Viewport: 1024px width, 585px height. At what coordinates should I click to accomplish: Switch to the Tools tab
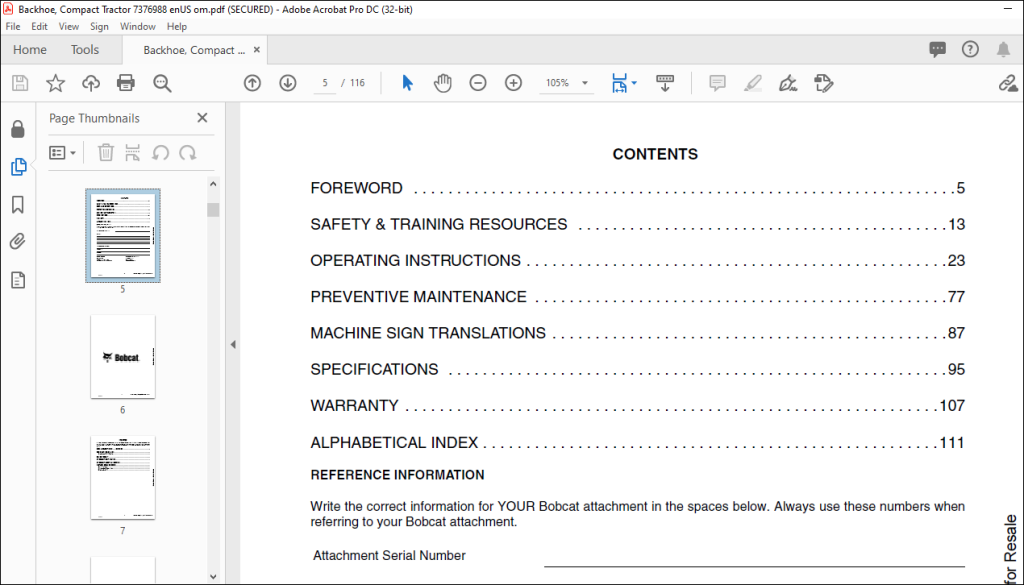coord(85,50)
